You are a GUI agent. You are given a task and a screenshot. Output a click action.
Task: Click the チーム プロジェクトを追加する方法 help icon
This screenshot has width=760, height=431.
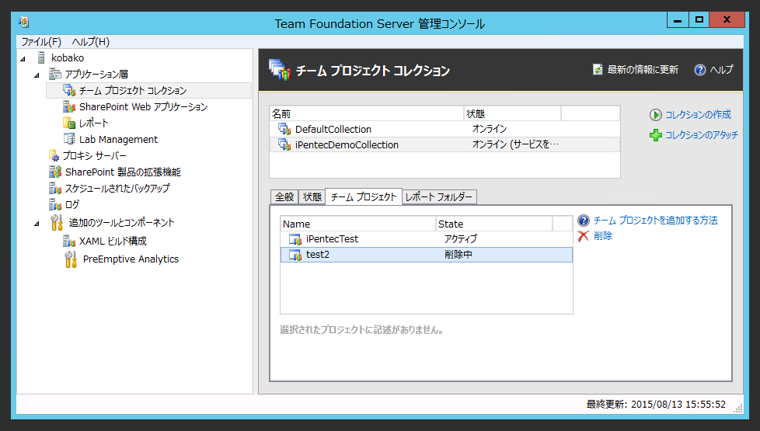583,221
